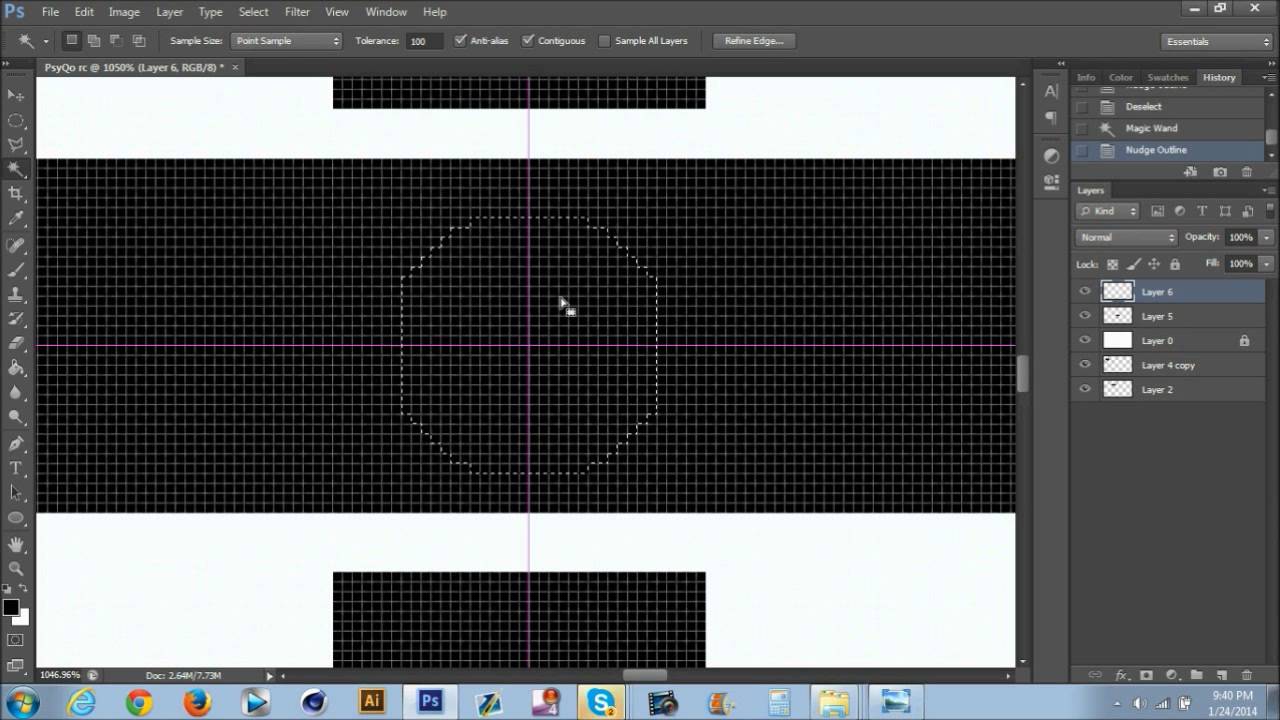Open the Filter menu

297,12
